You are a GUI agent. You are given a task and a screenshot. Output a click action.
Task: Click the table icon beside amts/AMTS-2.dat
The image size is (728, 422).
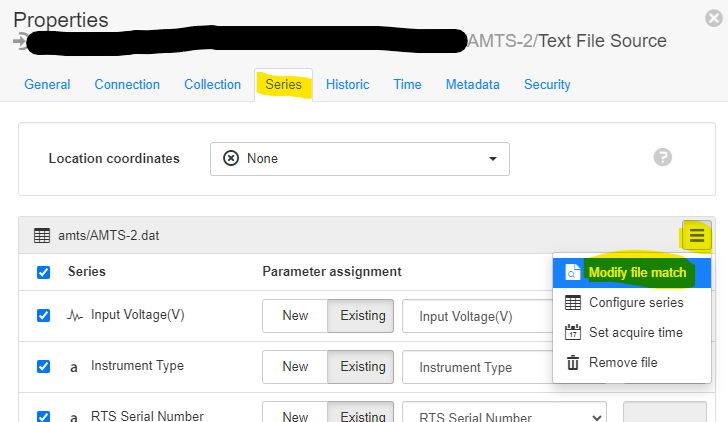pos(42,236)
